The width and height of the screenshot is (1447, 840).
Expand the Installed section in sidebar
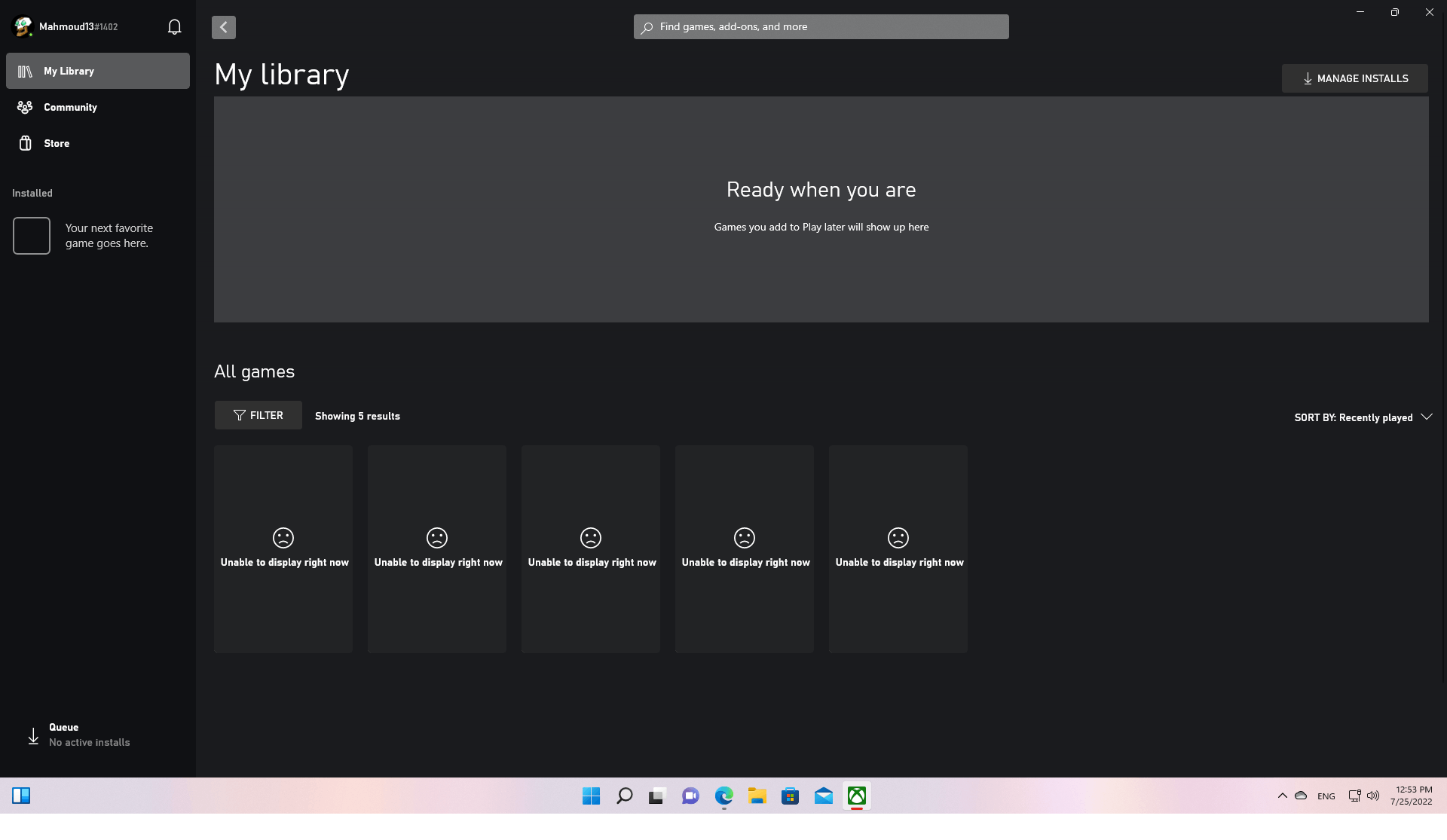pos(32,192)
